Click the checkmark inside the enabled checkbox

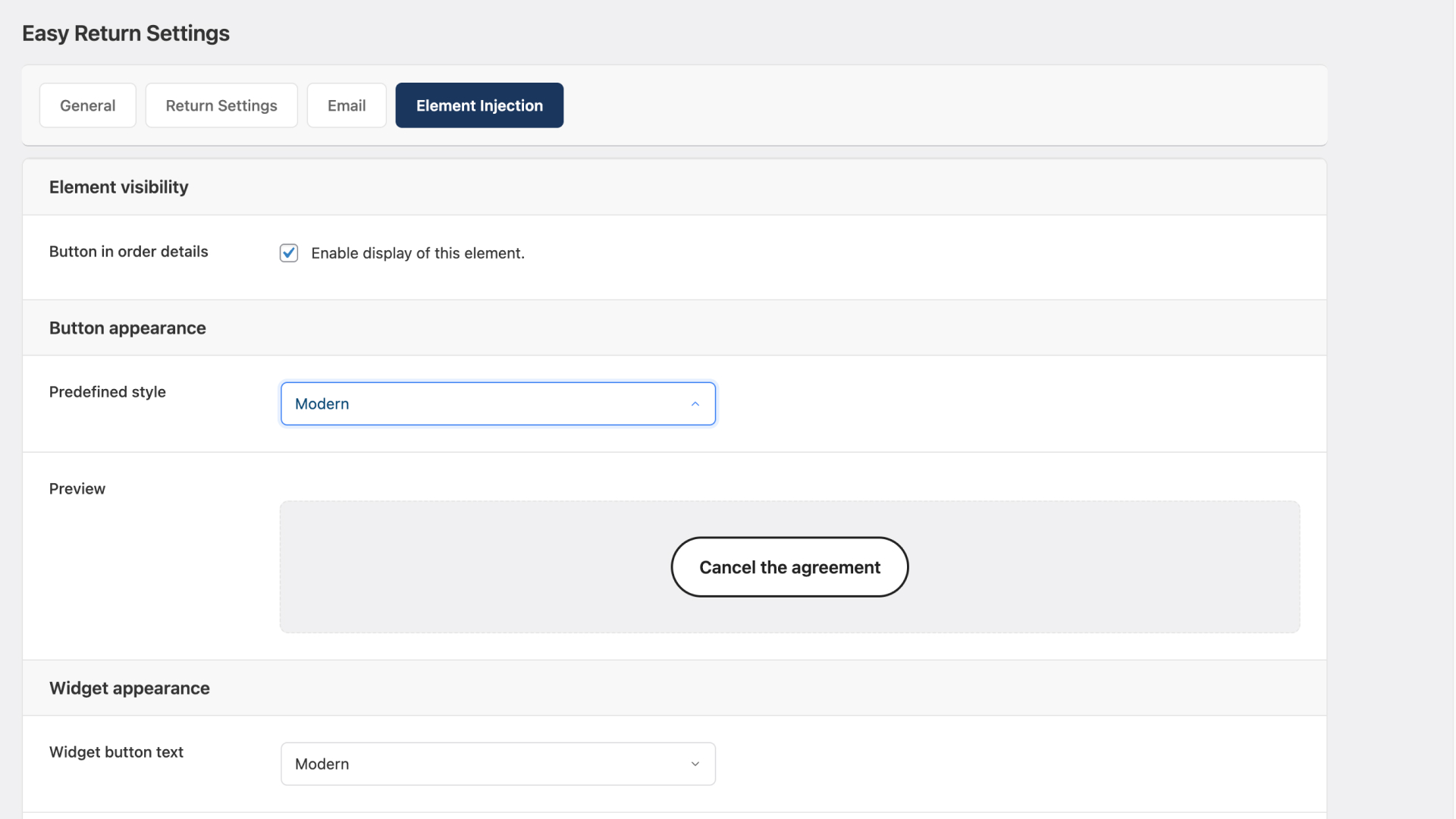coord(289,253)
